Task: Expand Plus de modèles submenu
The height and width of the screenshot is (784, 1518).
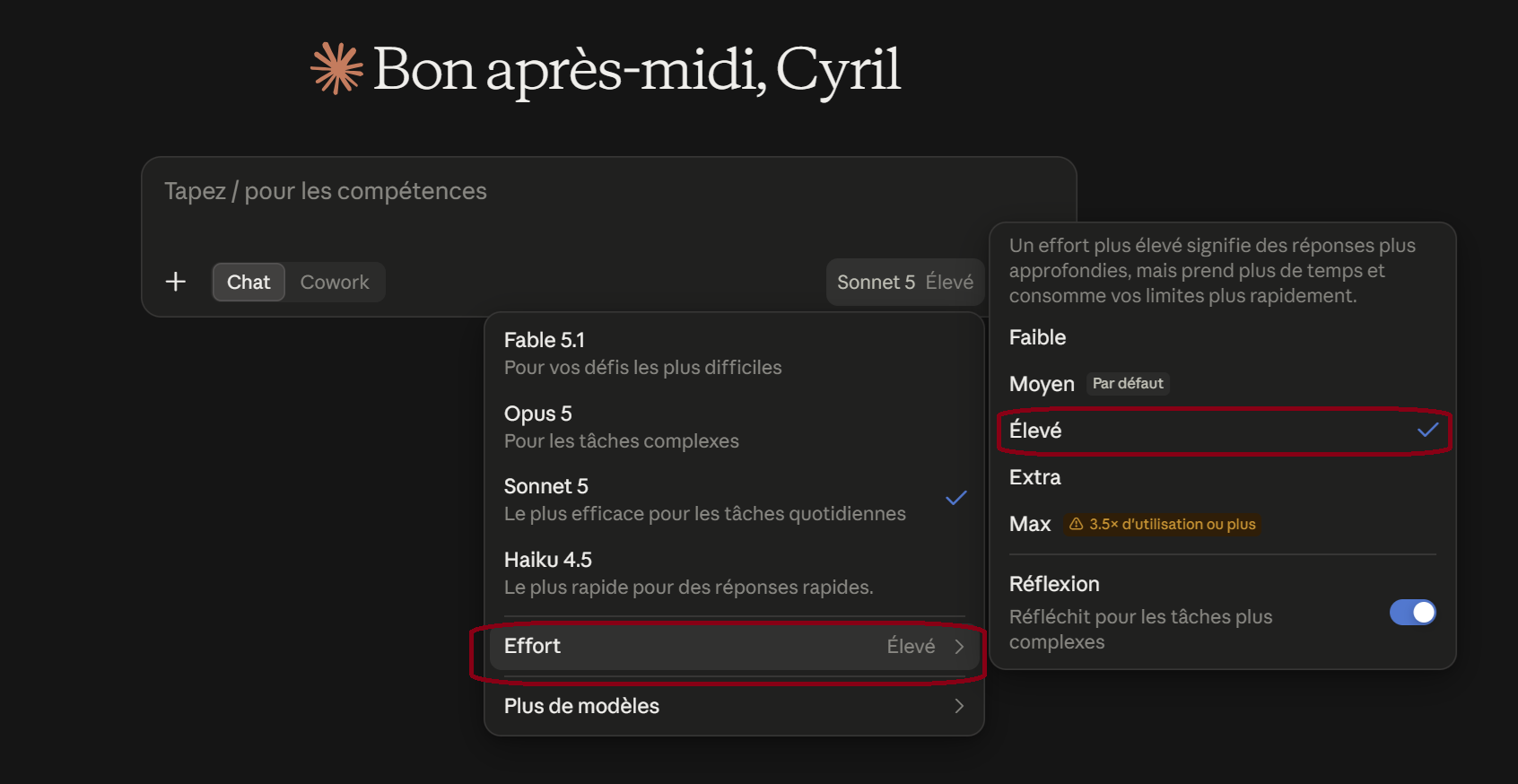Action: coord(733,706)
